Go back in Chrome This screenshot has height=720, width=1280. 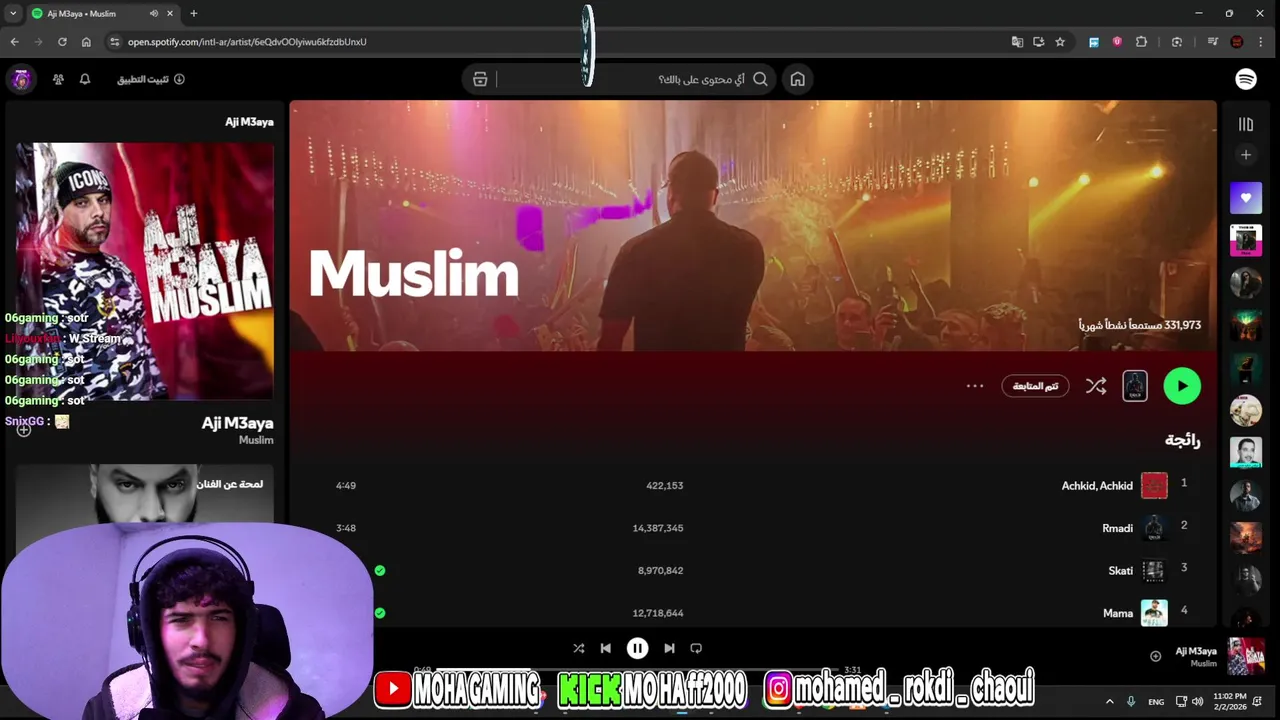coord(14,42)
